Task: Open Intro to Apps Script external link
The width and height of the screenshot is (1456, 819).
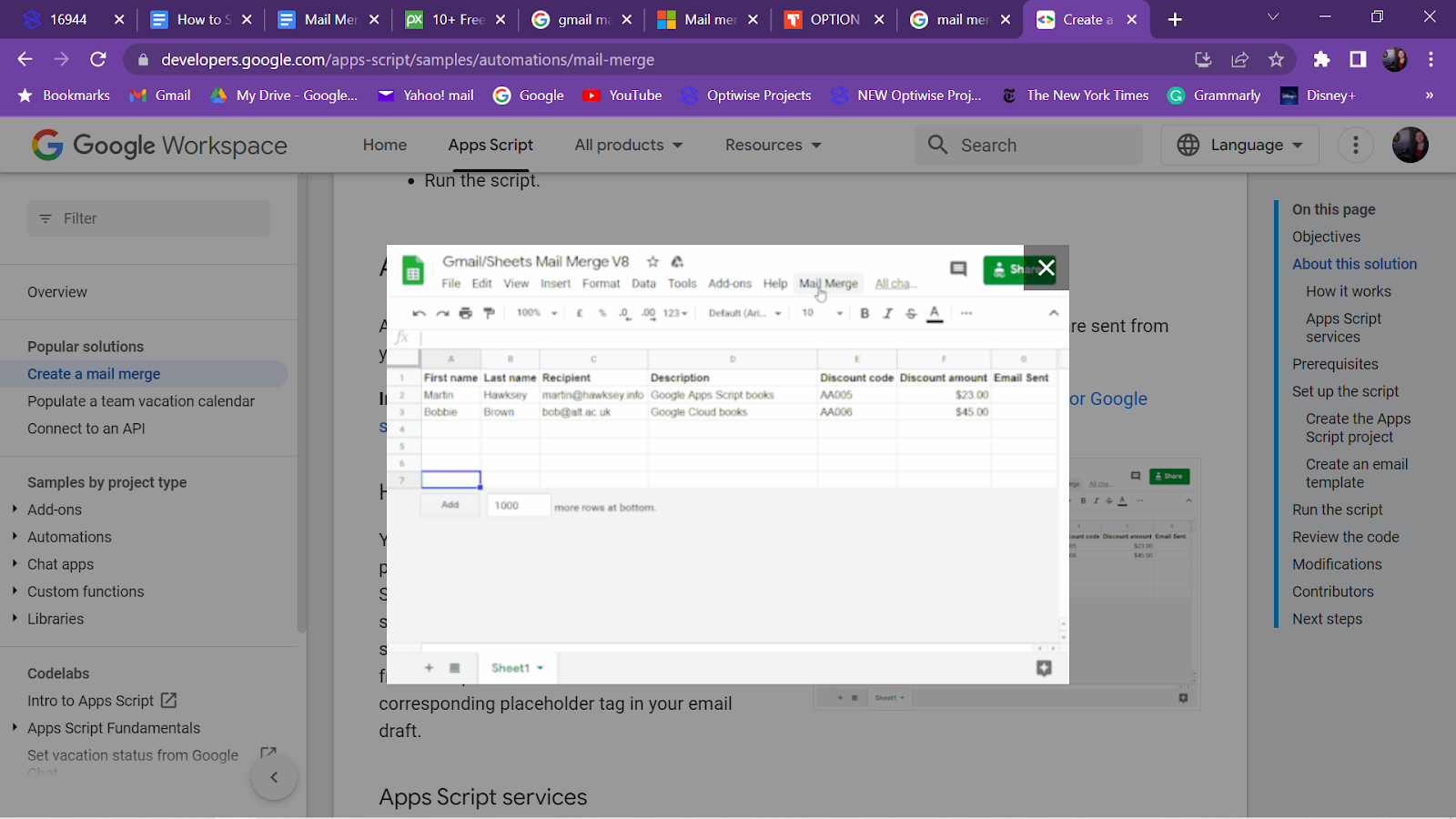Action: 102,701
